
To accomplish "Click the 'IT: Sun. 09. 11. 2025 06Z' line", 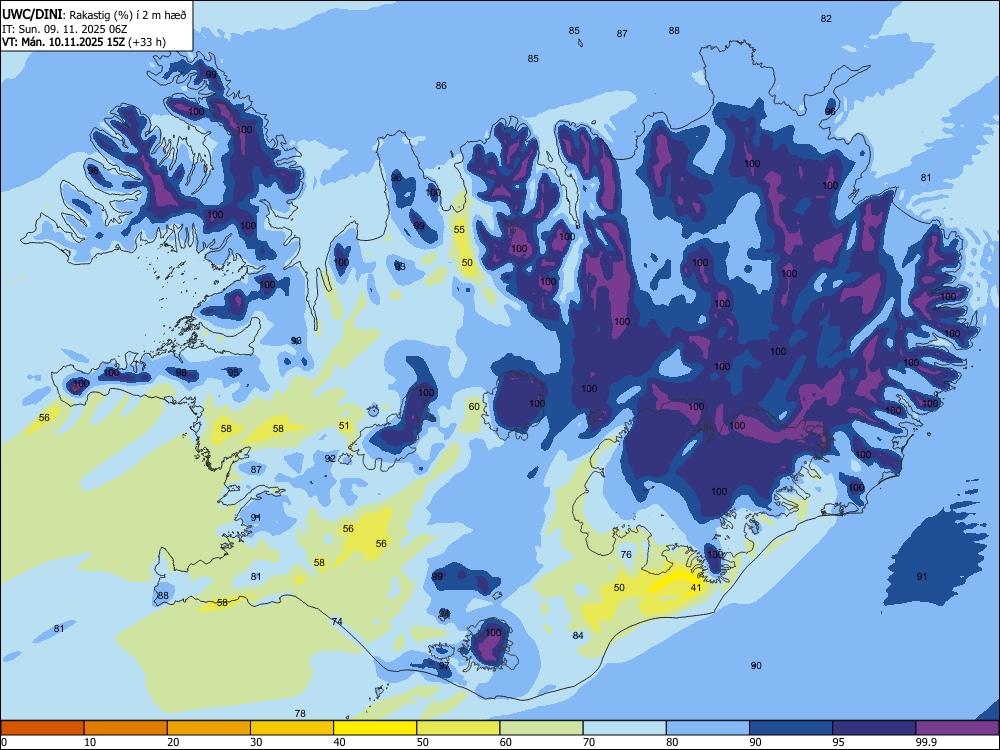I will click(x=66, y=29).
